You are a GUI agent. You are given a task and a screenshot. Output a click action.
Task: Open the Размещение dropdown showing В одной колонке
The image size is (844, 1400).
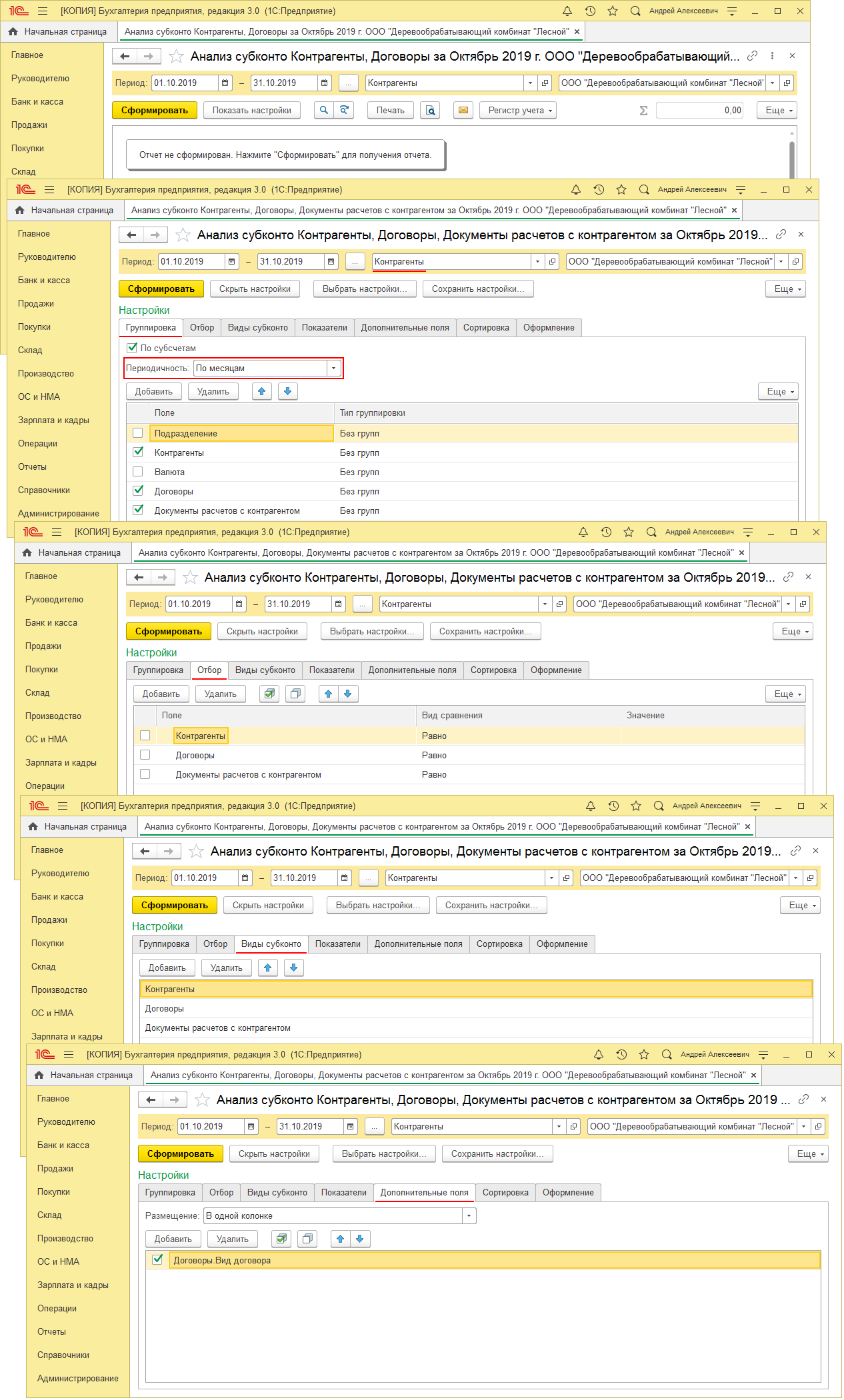[x=469, y=1216]
